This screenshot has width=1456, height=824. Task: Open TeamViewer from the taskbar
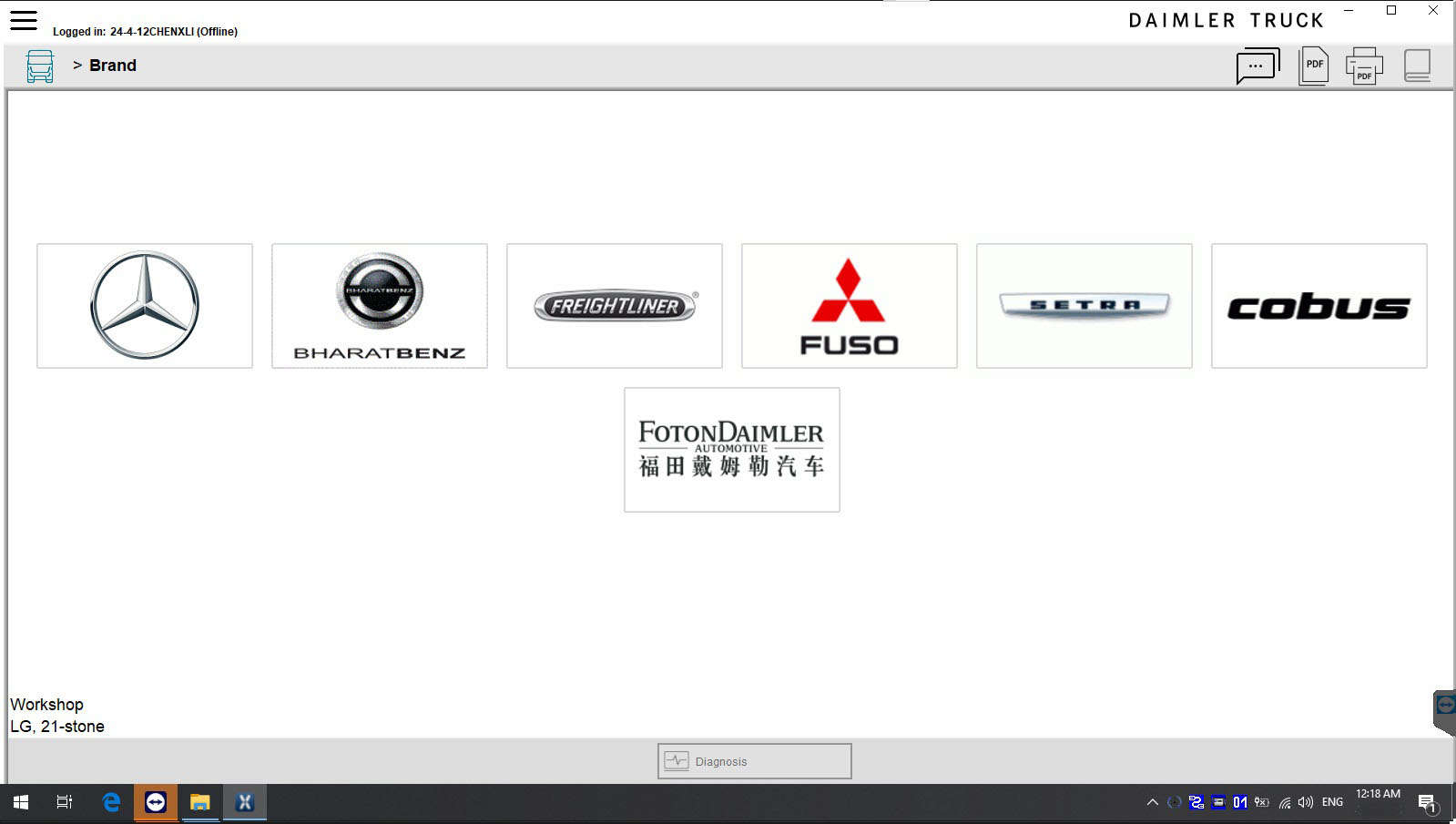pyautogui.click(x=156, y=802)
